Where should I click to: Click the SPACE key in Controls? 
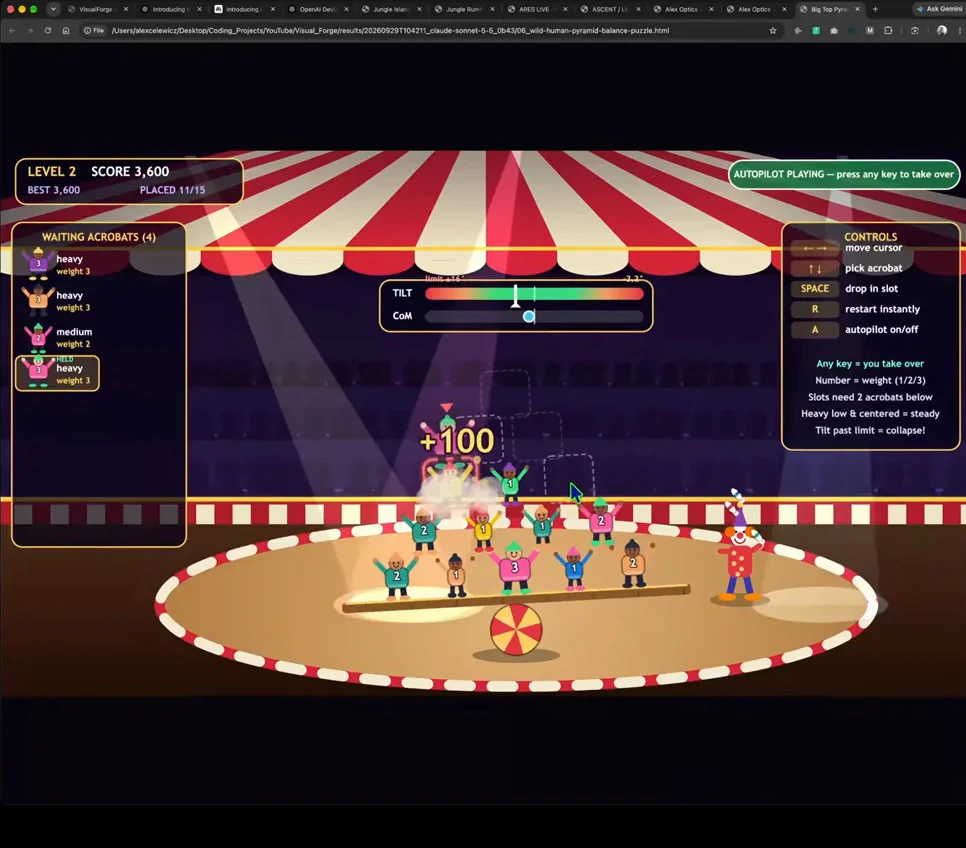(814, 288)
